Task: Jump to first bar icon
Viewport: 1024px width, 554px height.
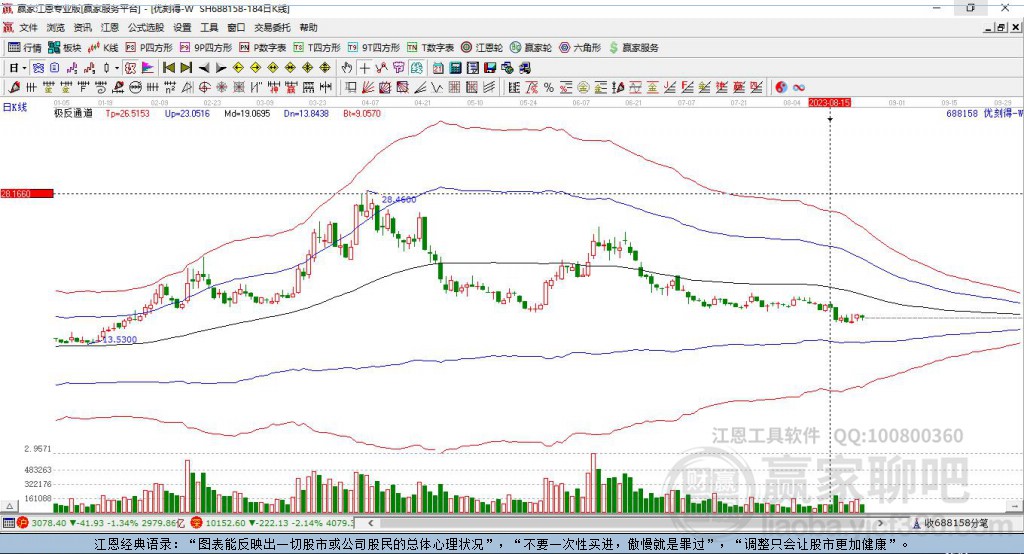Action: coord(168,68)
